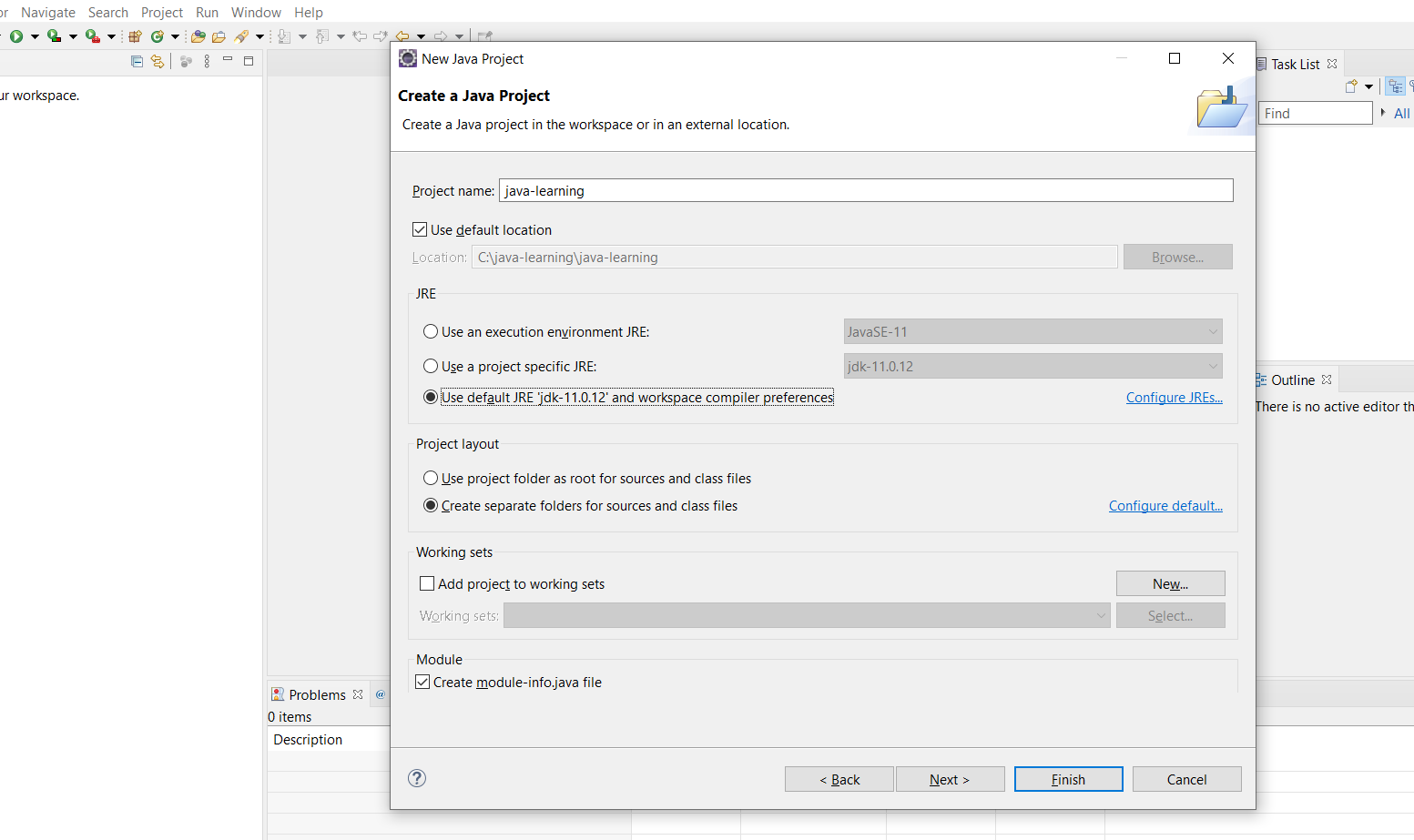Open the New Java Class dropdown arrow
The width and height of the screenshot is (1414, 840).
click(175, 36)
